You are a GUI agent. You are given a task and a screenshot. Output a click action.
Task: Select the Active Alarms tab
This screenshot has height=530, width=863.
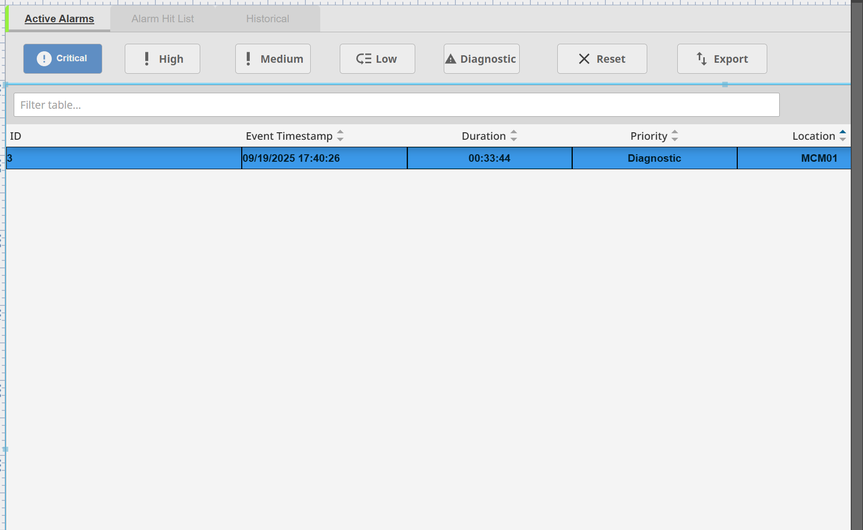tap(59, 19)
